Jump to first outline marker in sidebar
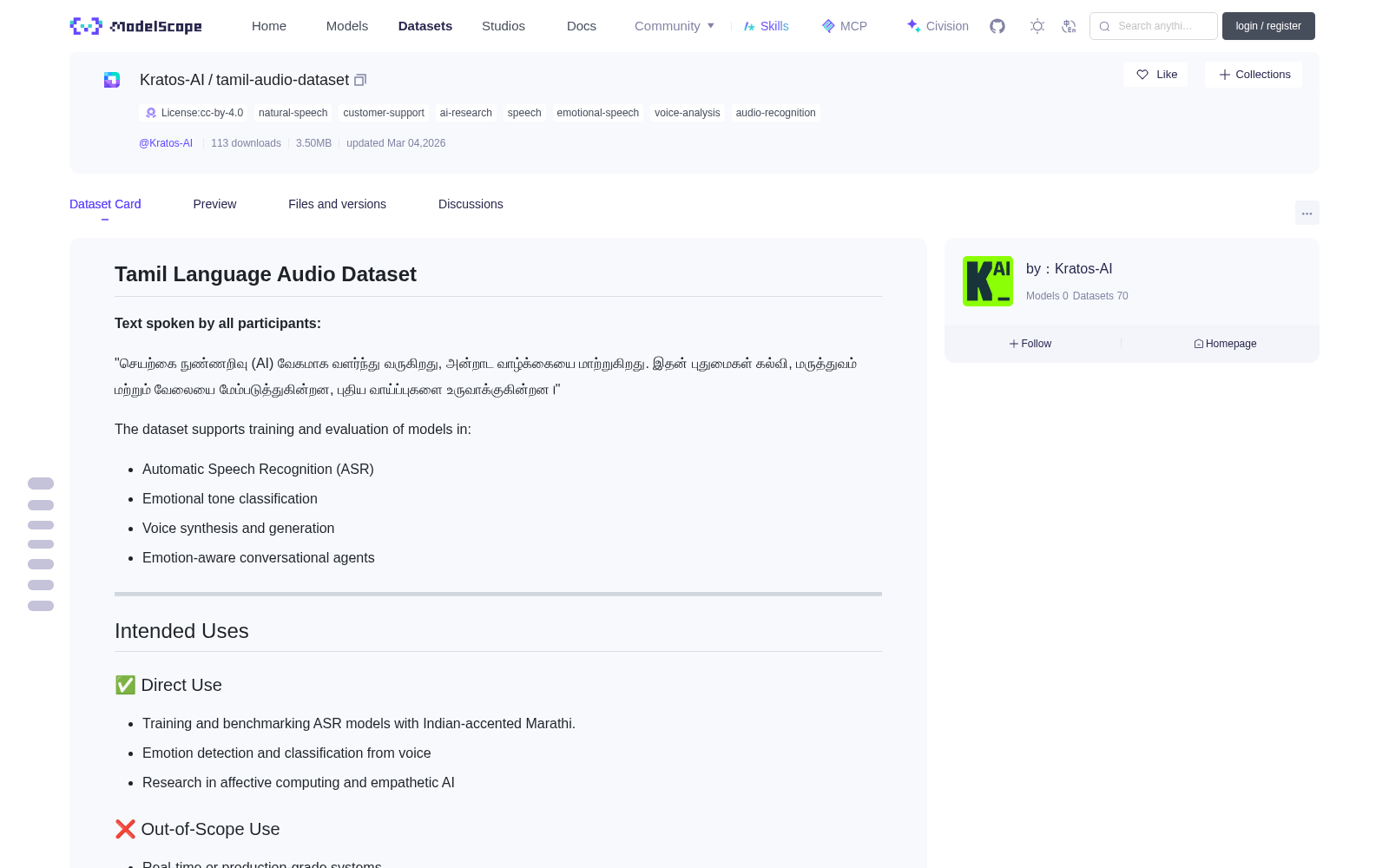Viewport: 1389px width, 868px height. [41, 483]
